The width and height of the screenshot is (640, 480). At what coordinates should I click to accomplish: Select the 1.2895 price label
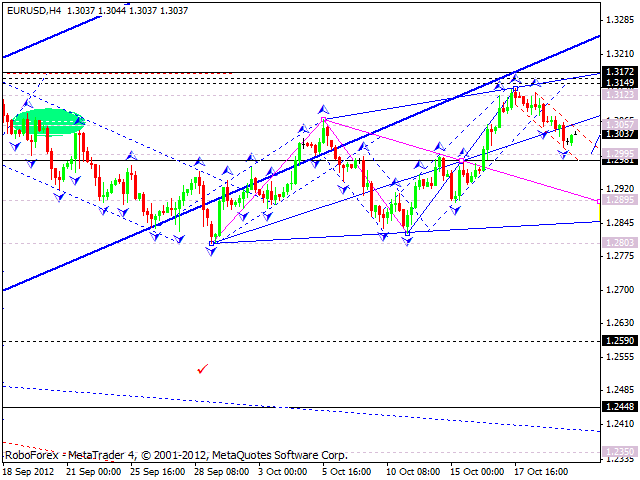pos(619,201)
